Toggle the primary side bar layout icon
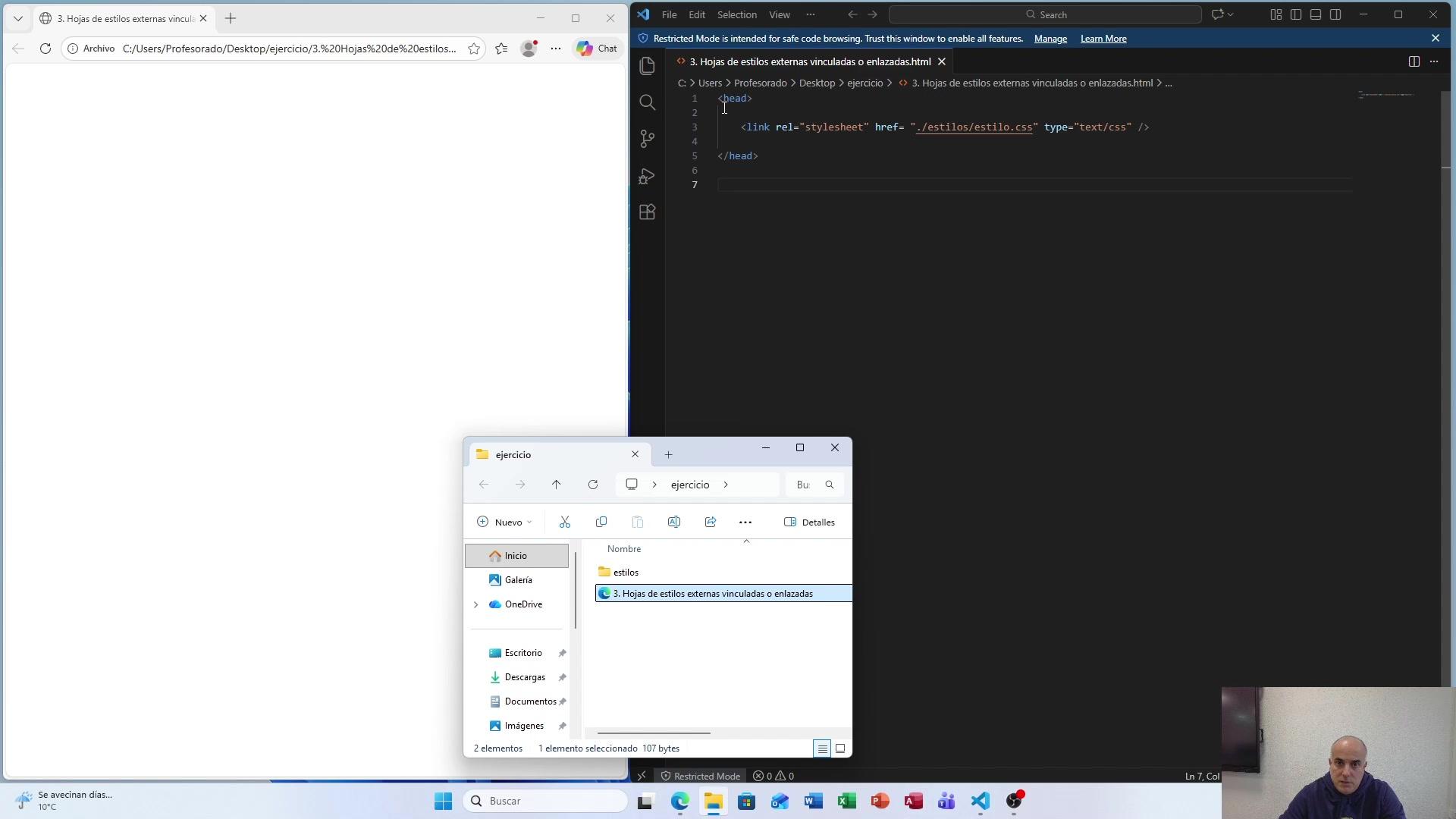The image size is (1456, 819). 1296,14
